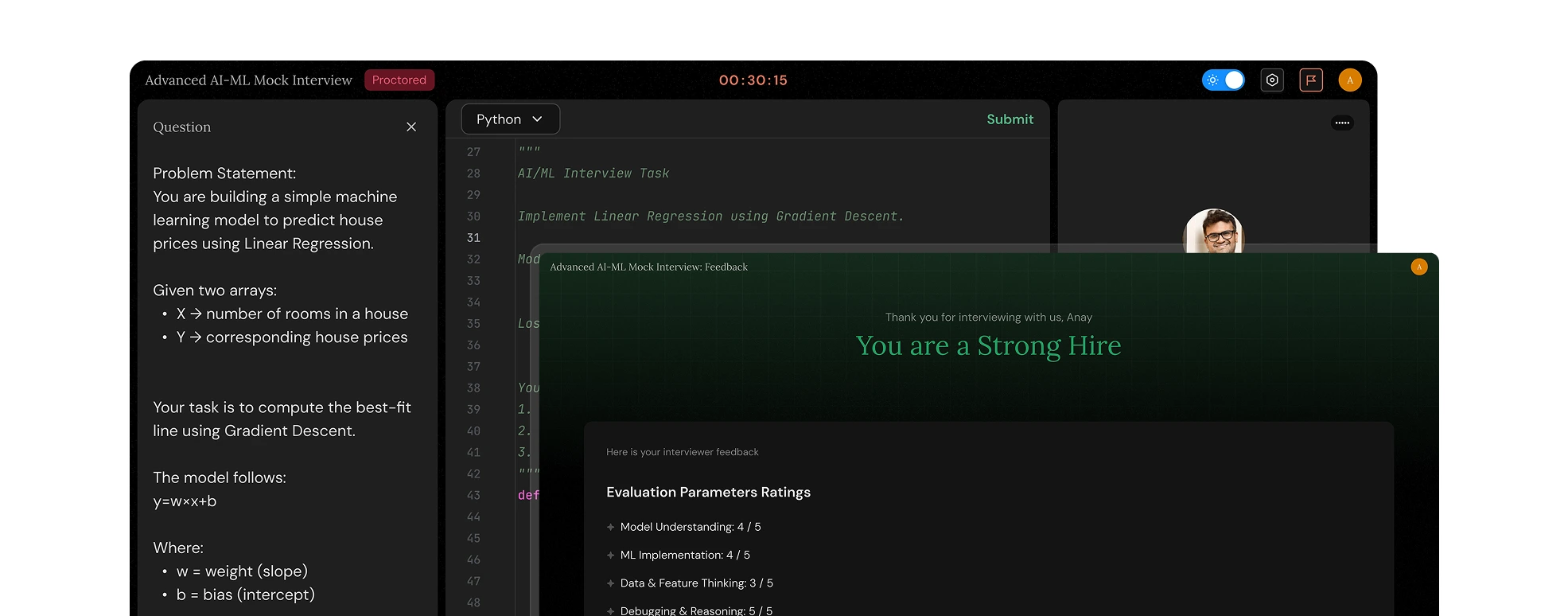The image size is (1568, 616).
Task: Click the "Implement Linear Regression" comment line
Action: pyautogui.click(x=710, y=216)
